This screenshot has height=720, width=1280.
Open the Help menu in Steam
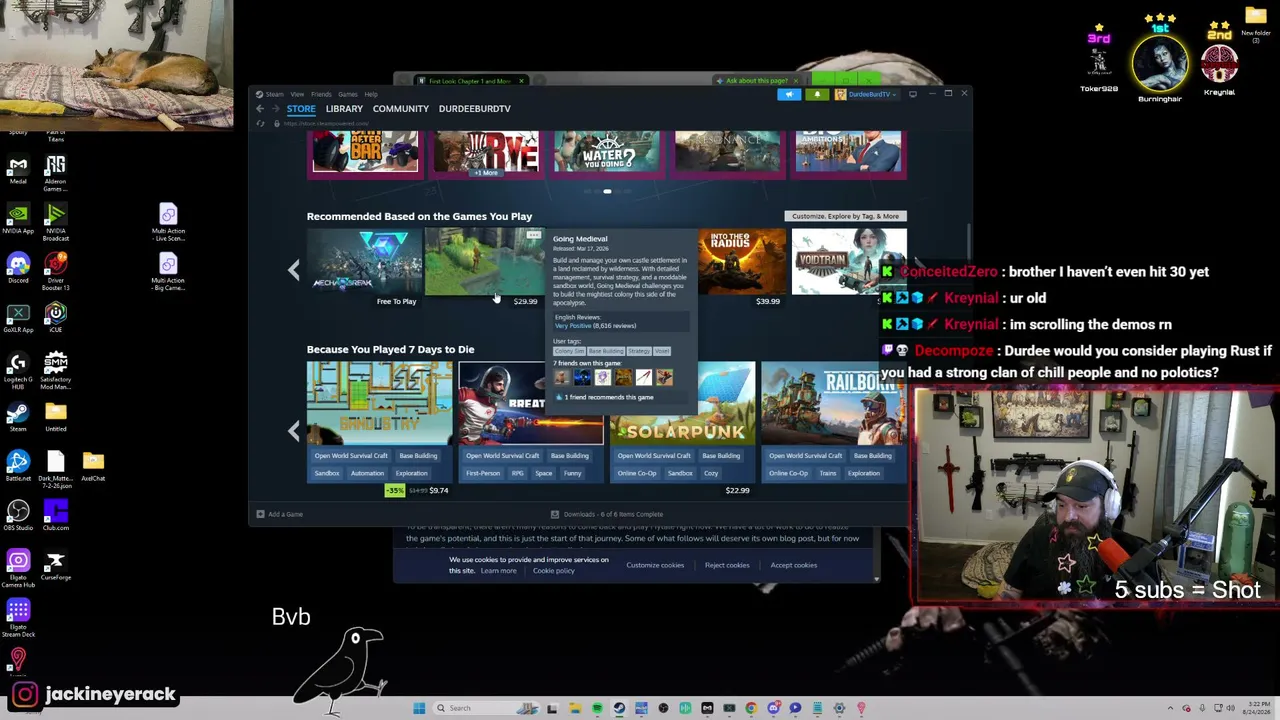pos(371,94)
